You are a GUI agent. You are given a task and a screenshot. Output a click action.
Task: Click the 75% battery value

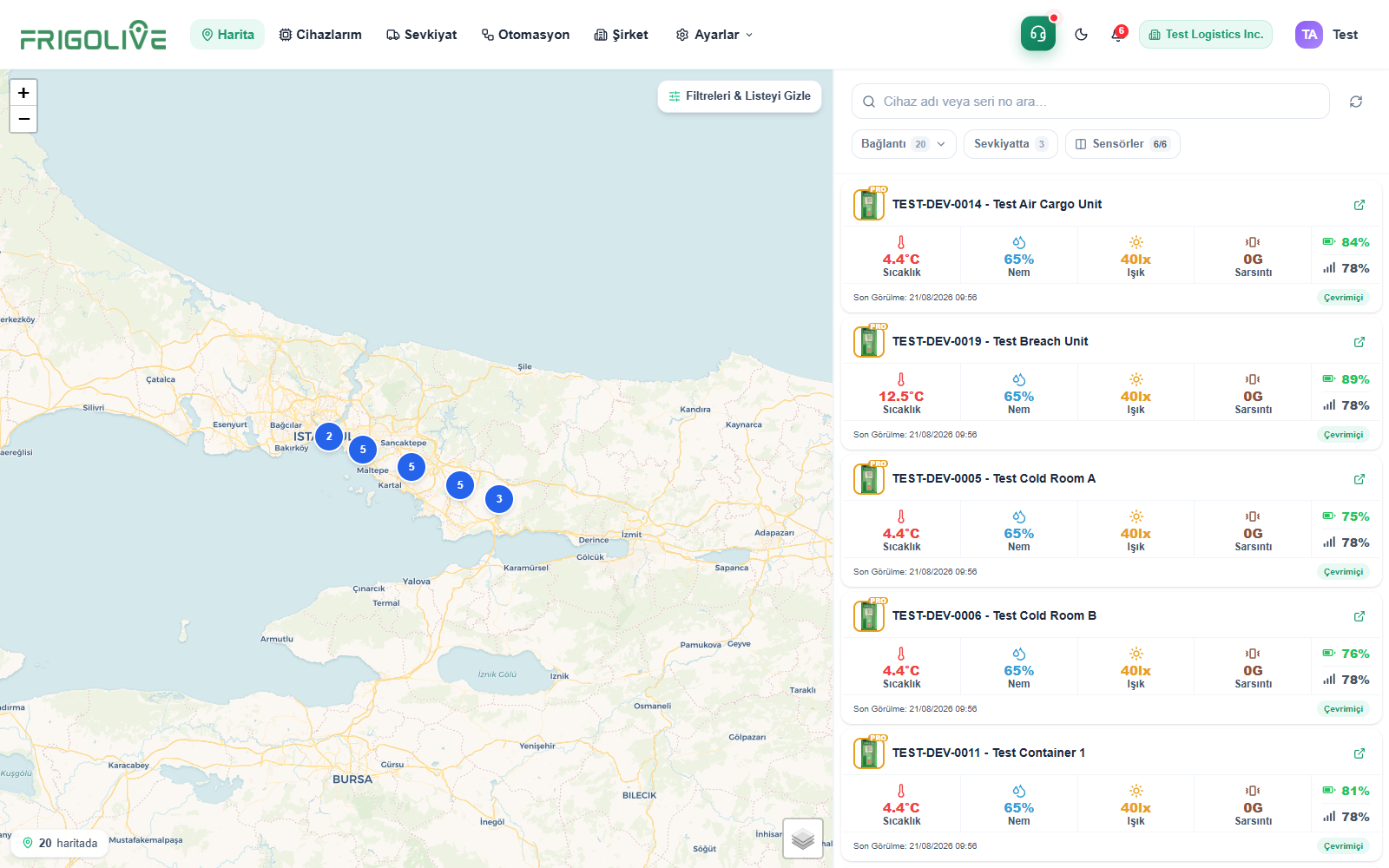(x=1355, y=516)
